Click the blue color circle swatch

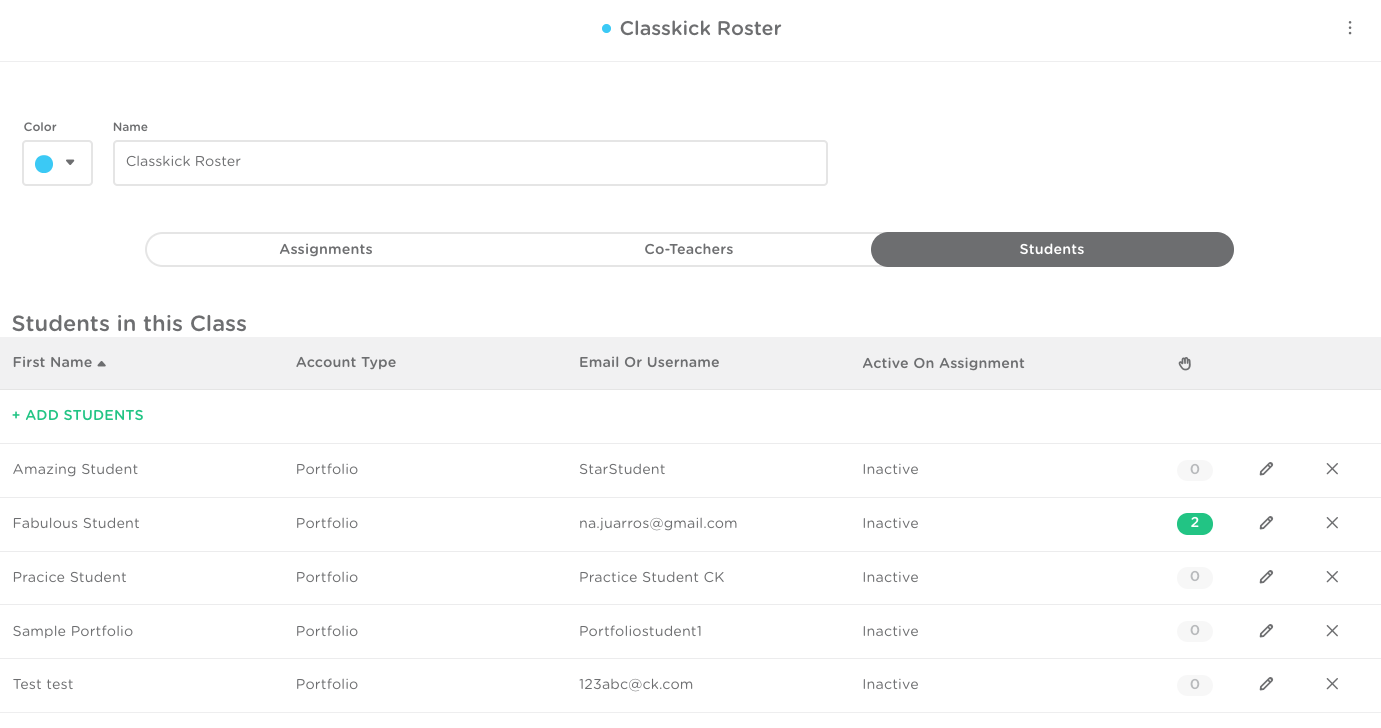44,163
